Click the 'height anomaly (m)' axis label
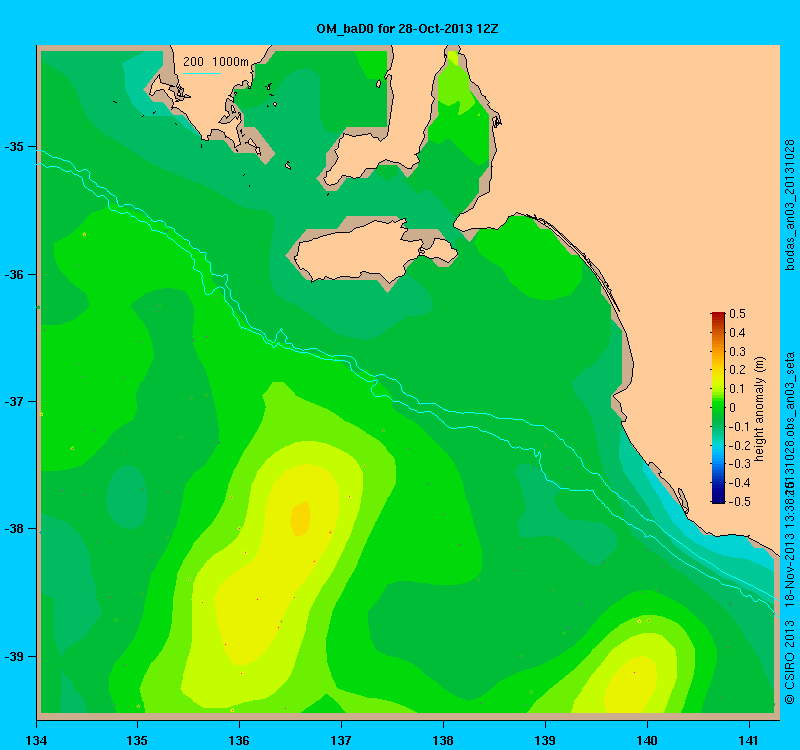The image size is (800, 750). [x=760, y=409]
